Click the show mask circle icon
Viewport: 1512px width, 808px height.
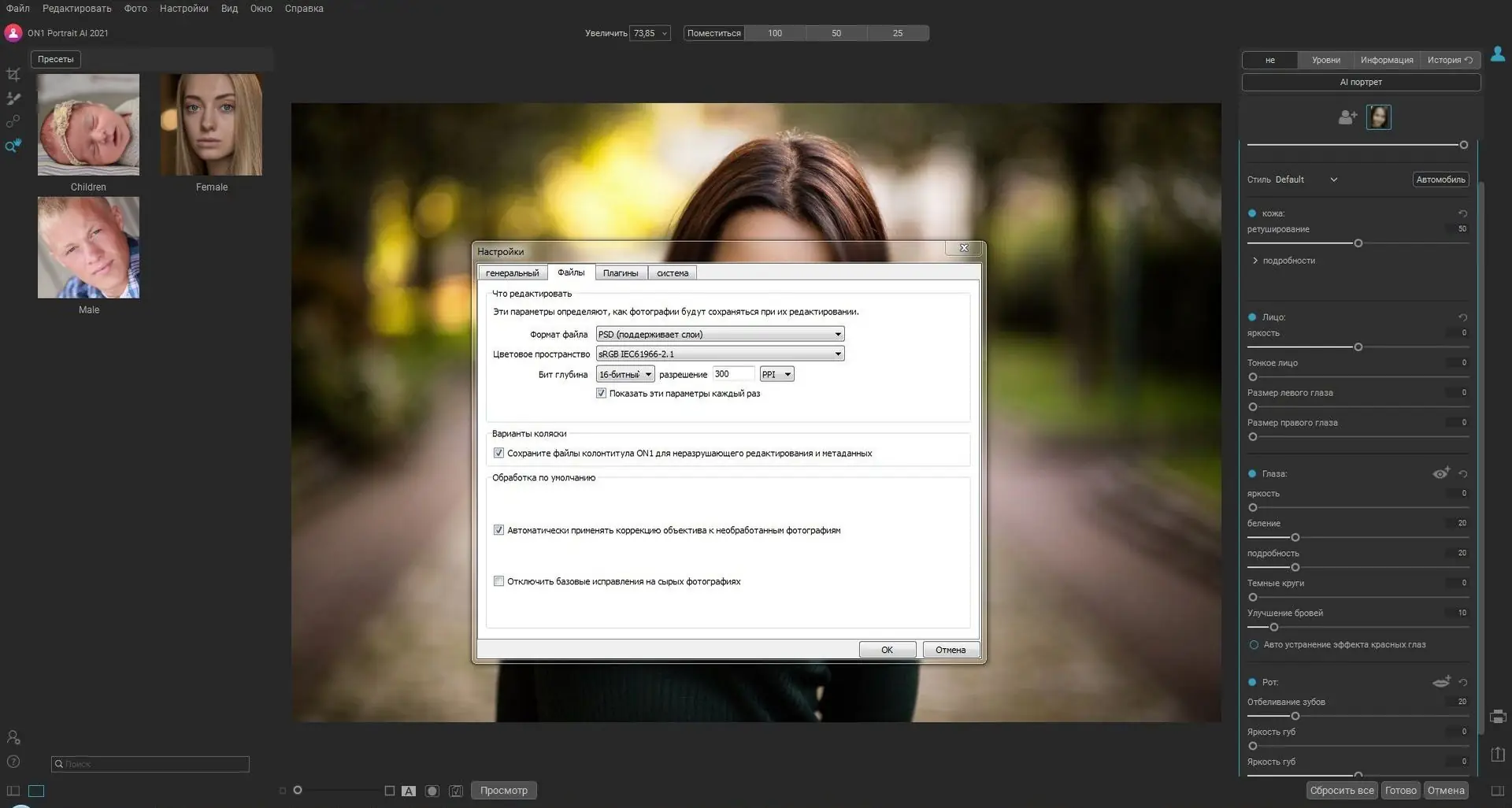pyautogui.click(x=432, y=791)
